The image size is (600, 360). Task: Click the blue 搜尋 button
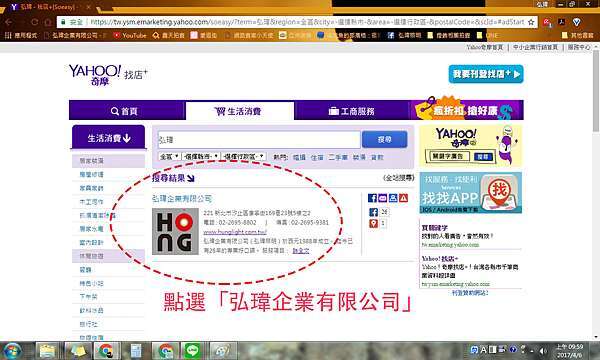tap(385, 139)
